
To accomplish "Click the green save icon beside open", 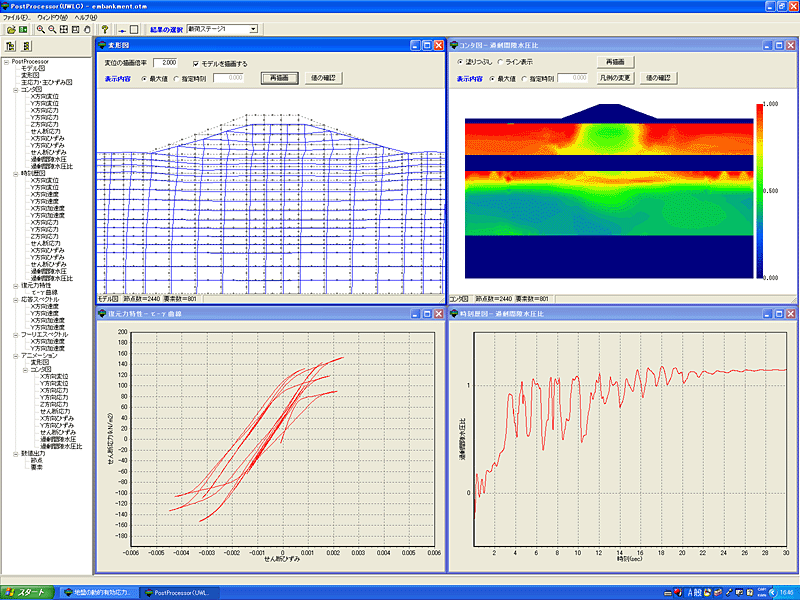I will [23, 30].
